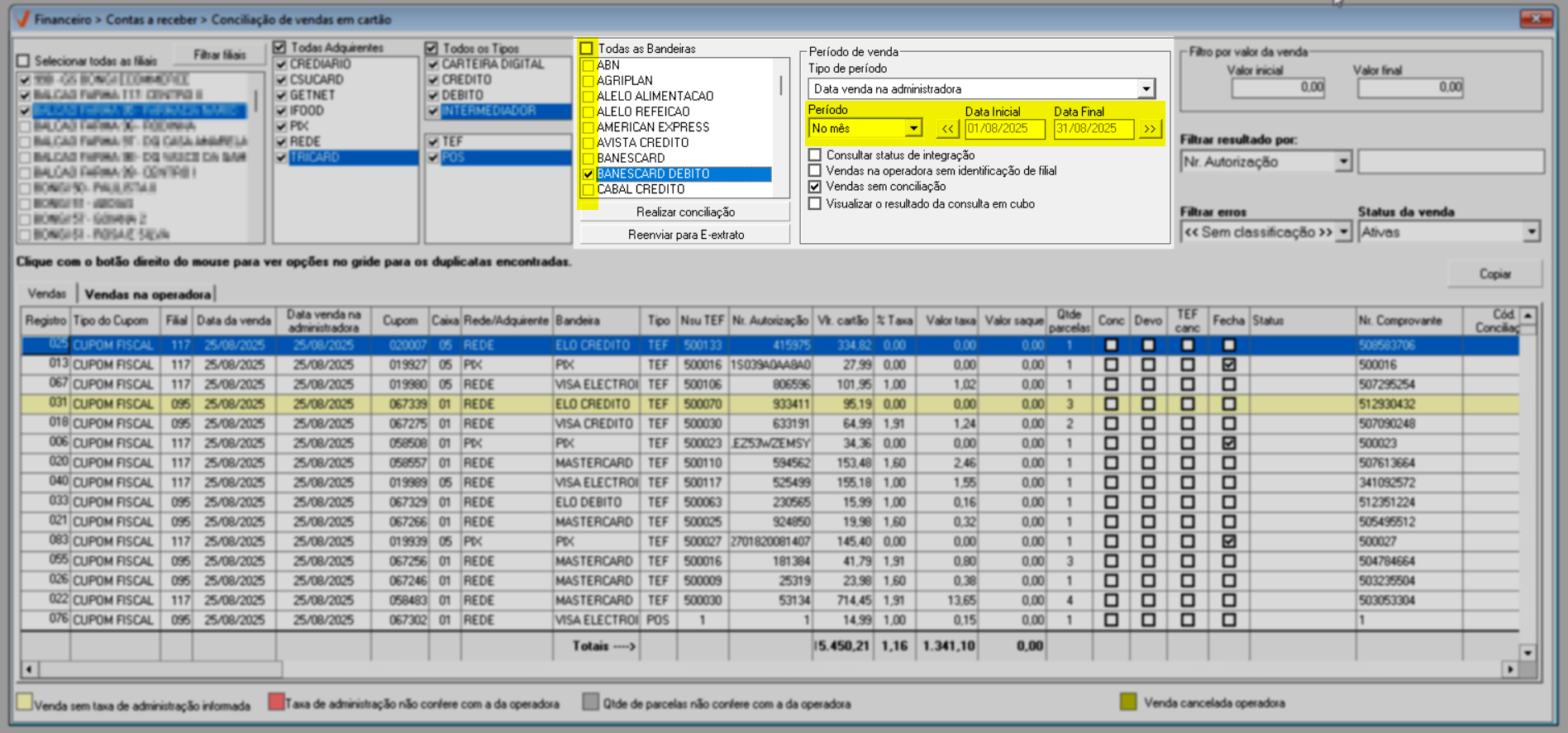Click the grid's scroll down arrow
Viewport: 1568px width, 733px height.
coord(1527,653)
